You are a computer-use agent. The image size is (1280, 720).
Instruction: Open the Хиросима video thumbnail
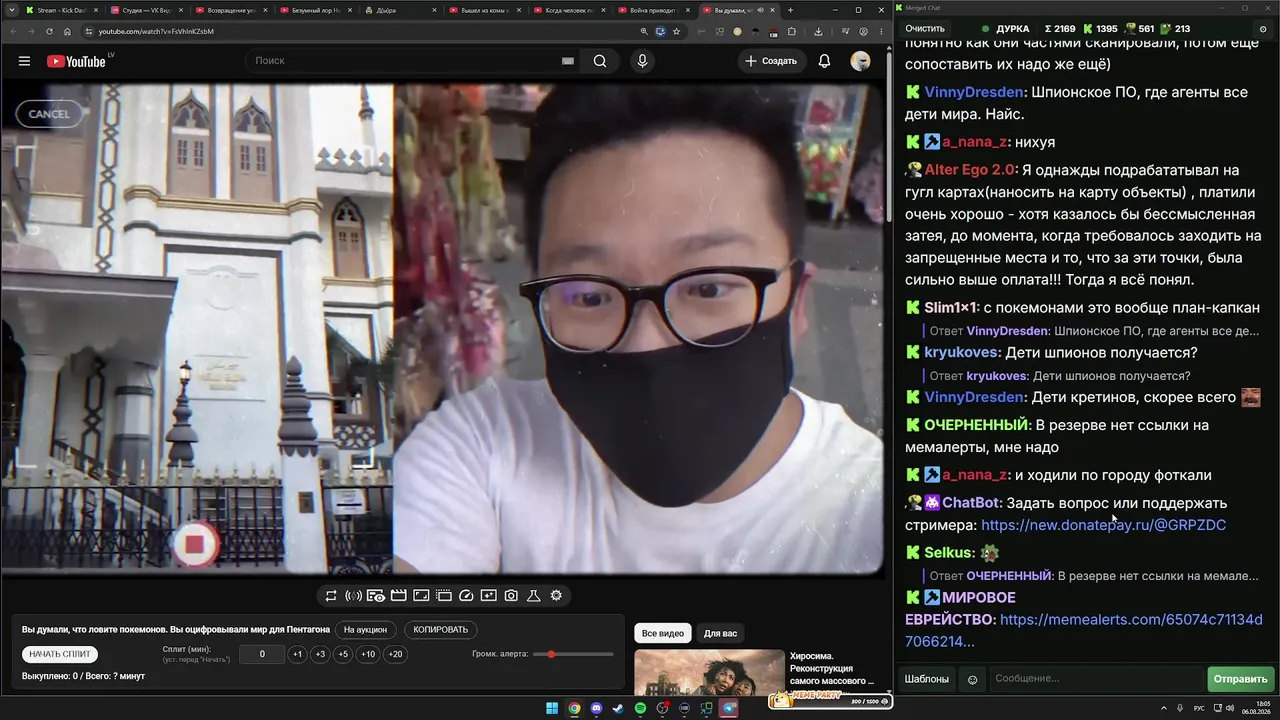[709, 673]
